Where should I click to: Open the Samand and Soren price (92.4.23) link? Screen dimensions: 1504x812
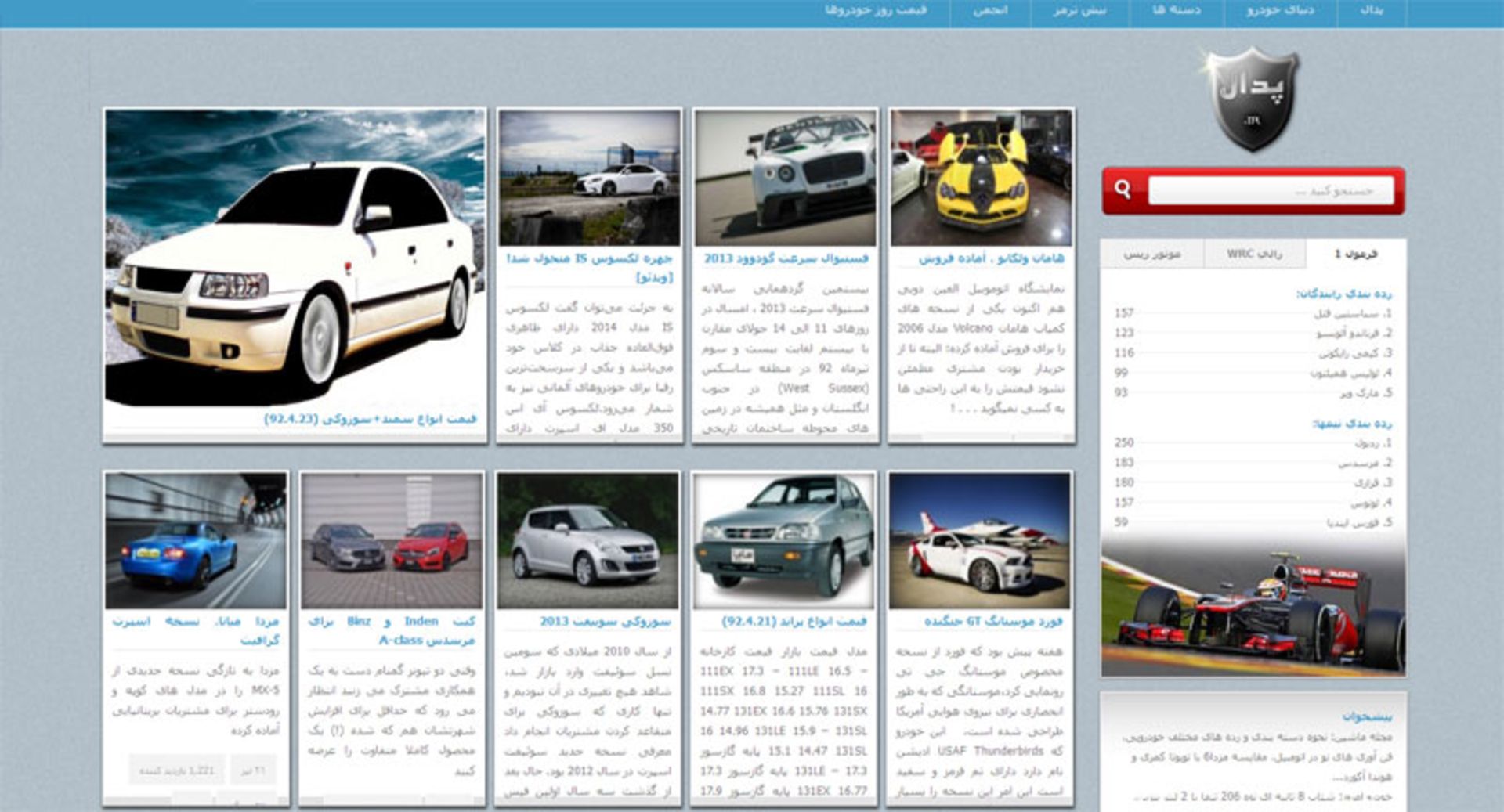click(x=370, y=419)
